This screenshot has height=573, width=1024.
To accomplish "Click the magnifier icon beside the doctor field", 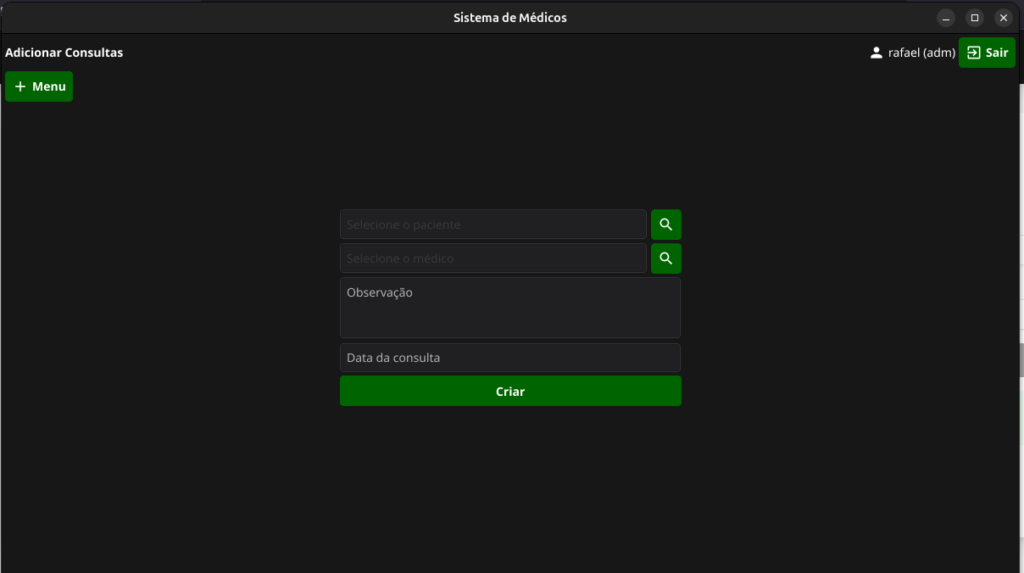I will pos(665,259).
